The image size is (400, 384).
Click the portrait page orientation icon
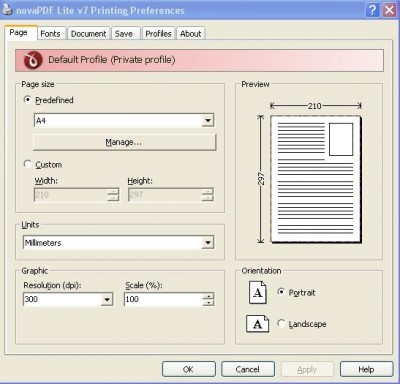coord(258,292)
